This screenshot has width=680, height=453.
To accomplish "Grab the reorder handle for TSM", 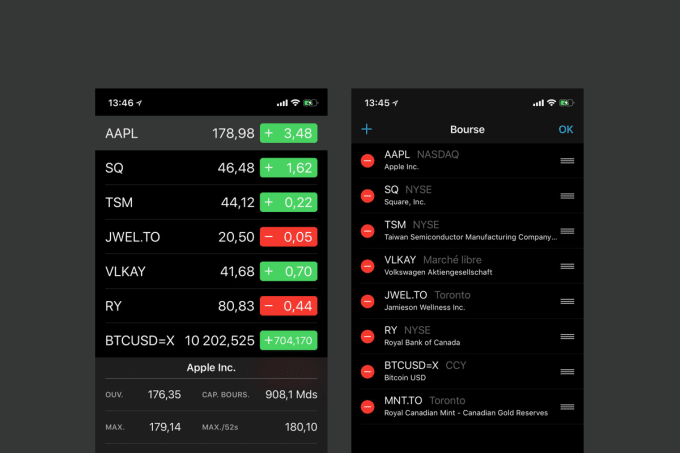I will (x=567, y=231).
